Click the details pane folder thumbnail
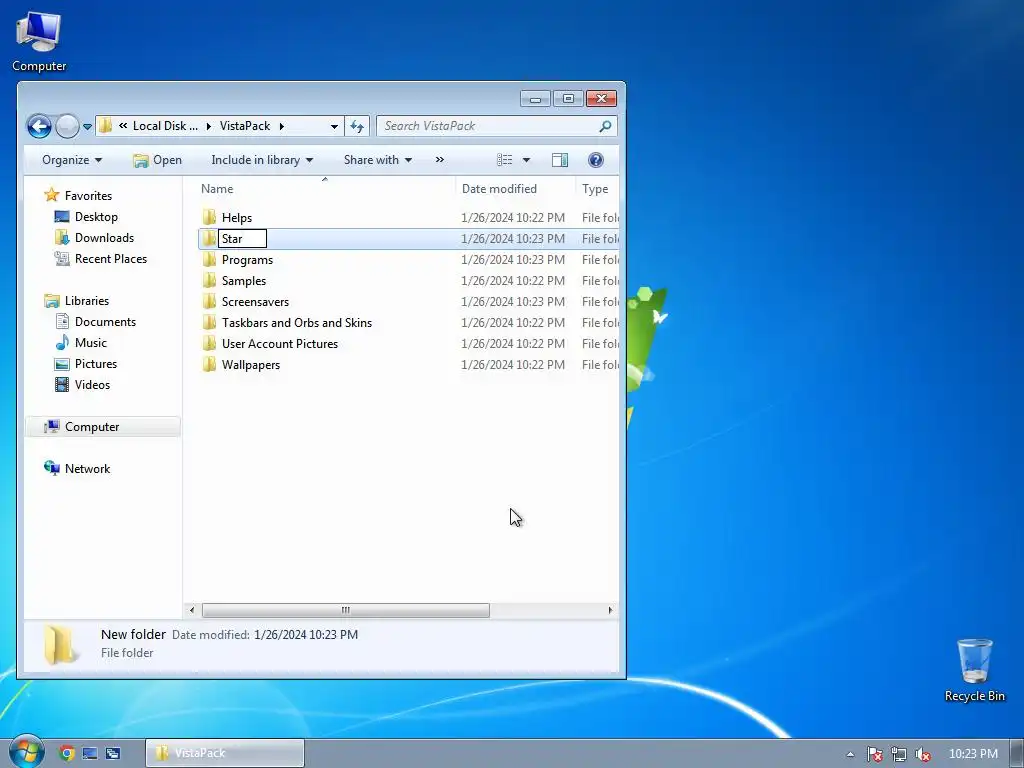This screenshot has width=1024, height=768. 60,644
